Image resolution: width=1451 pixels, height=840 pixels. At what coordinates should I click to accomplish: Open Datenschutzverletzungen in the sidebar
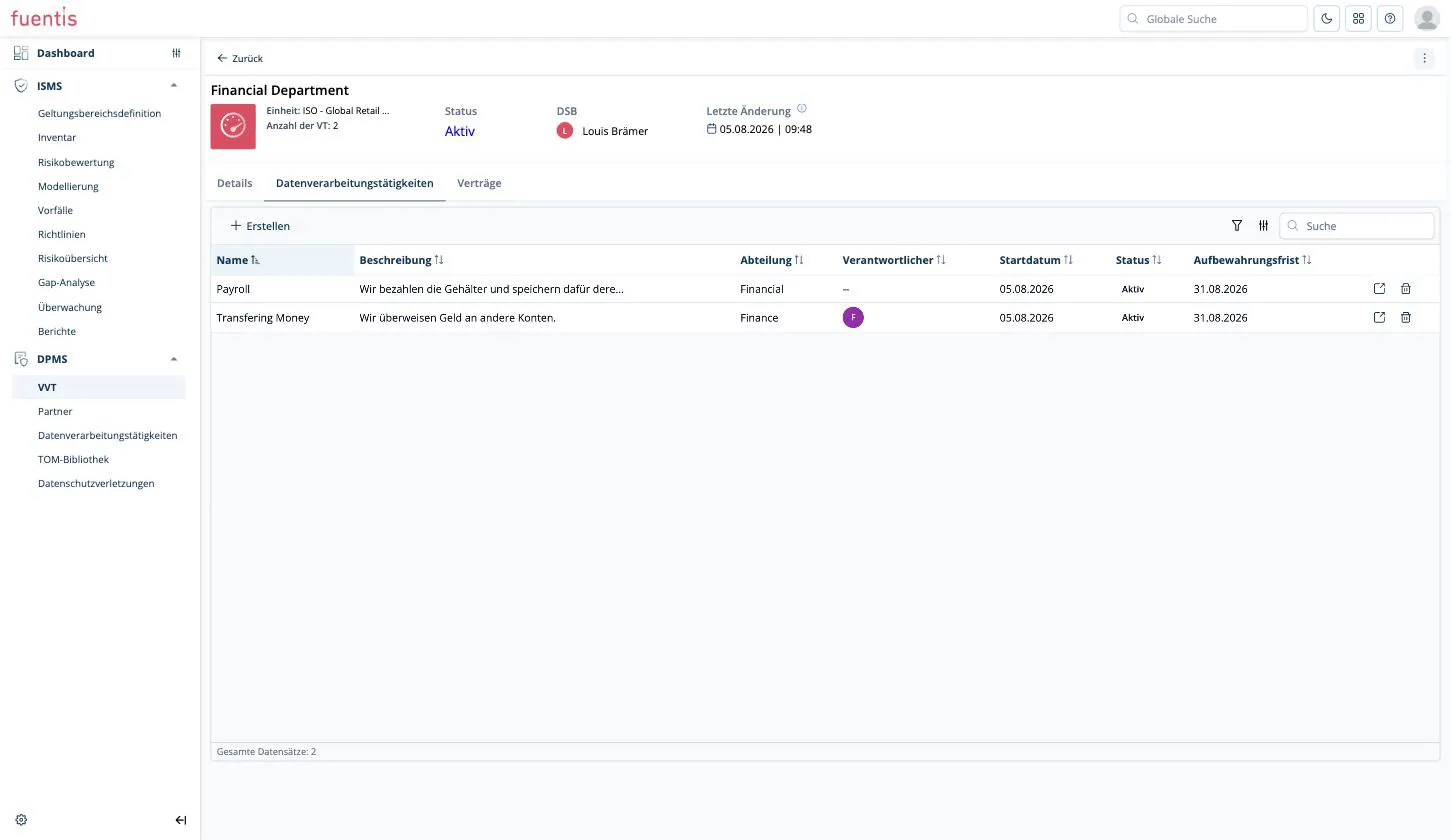[x=96, y=484]
